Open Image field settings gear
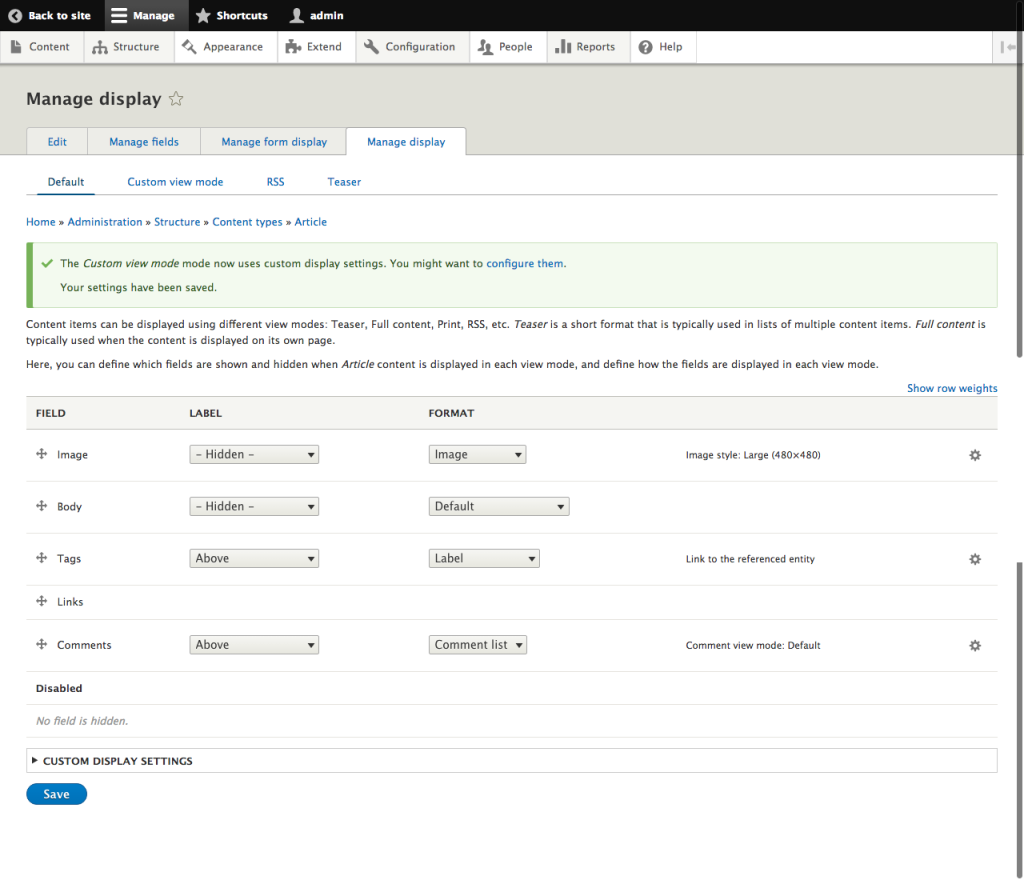 pyautogui.click(x=975, y=456)
